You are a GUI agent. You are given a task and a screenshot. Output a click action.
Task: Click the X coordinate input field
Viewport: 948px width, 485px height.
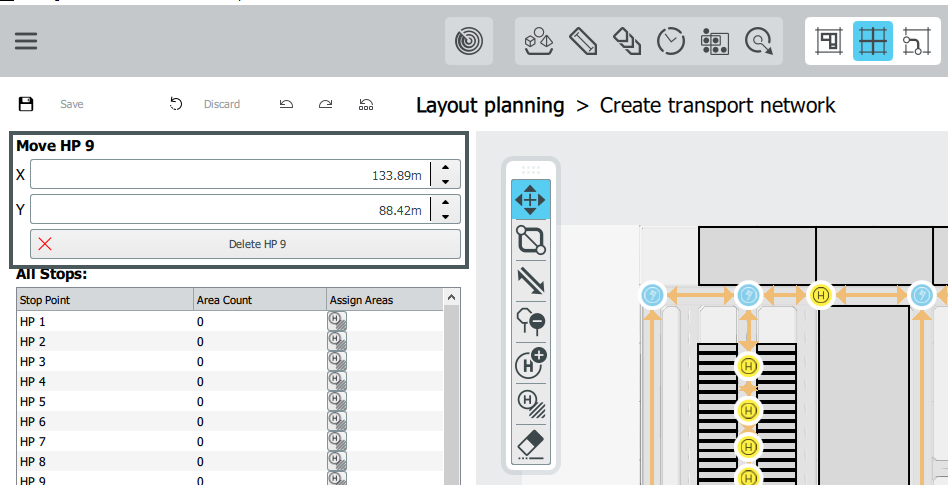tap(230, 175)
